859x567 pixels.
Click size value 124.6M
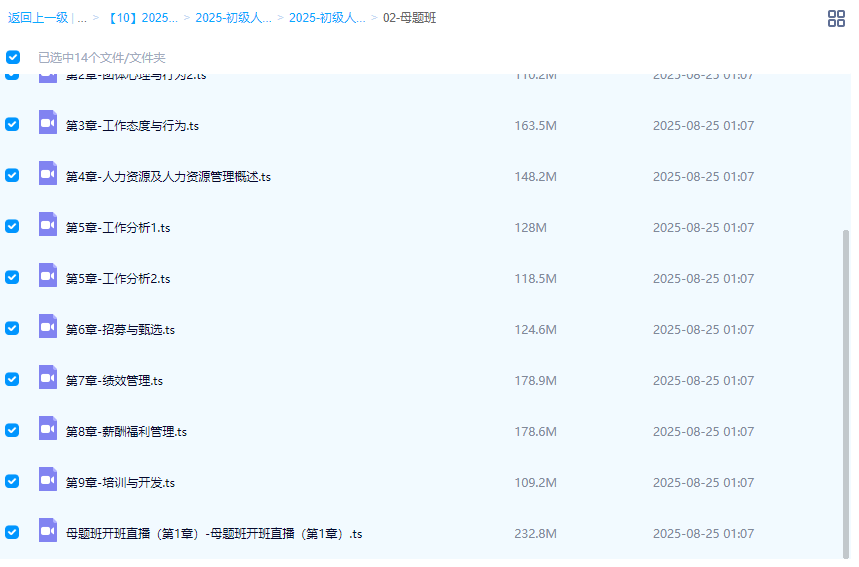(x=535, y=329)
